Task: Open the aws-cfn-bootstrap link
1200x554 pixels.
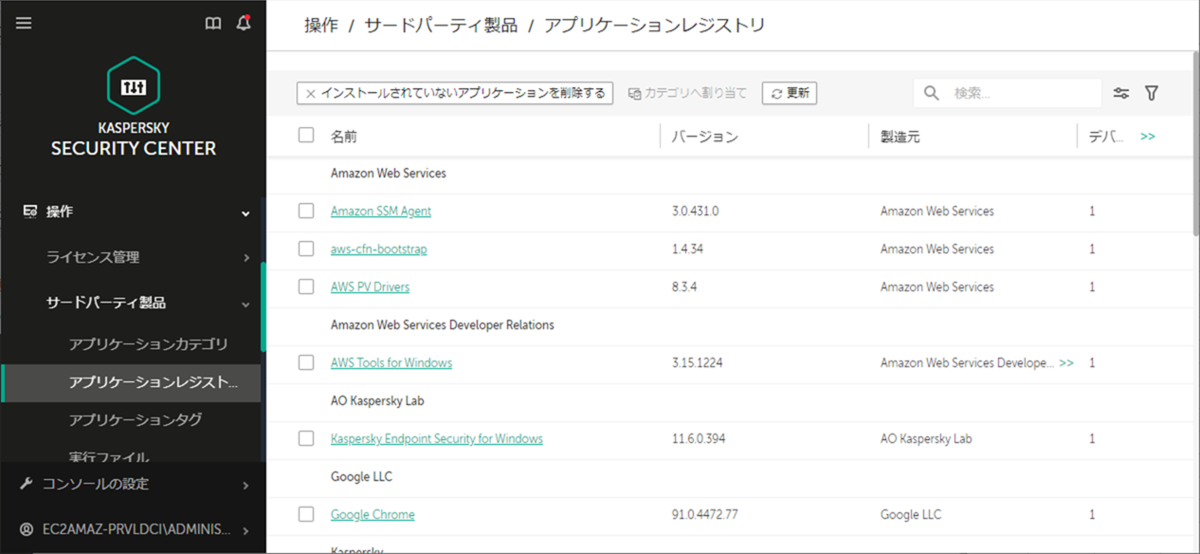Action: 379,249
